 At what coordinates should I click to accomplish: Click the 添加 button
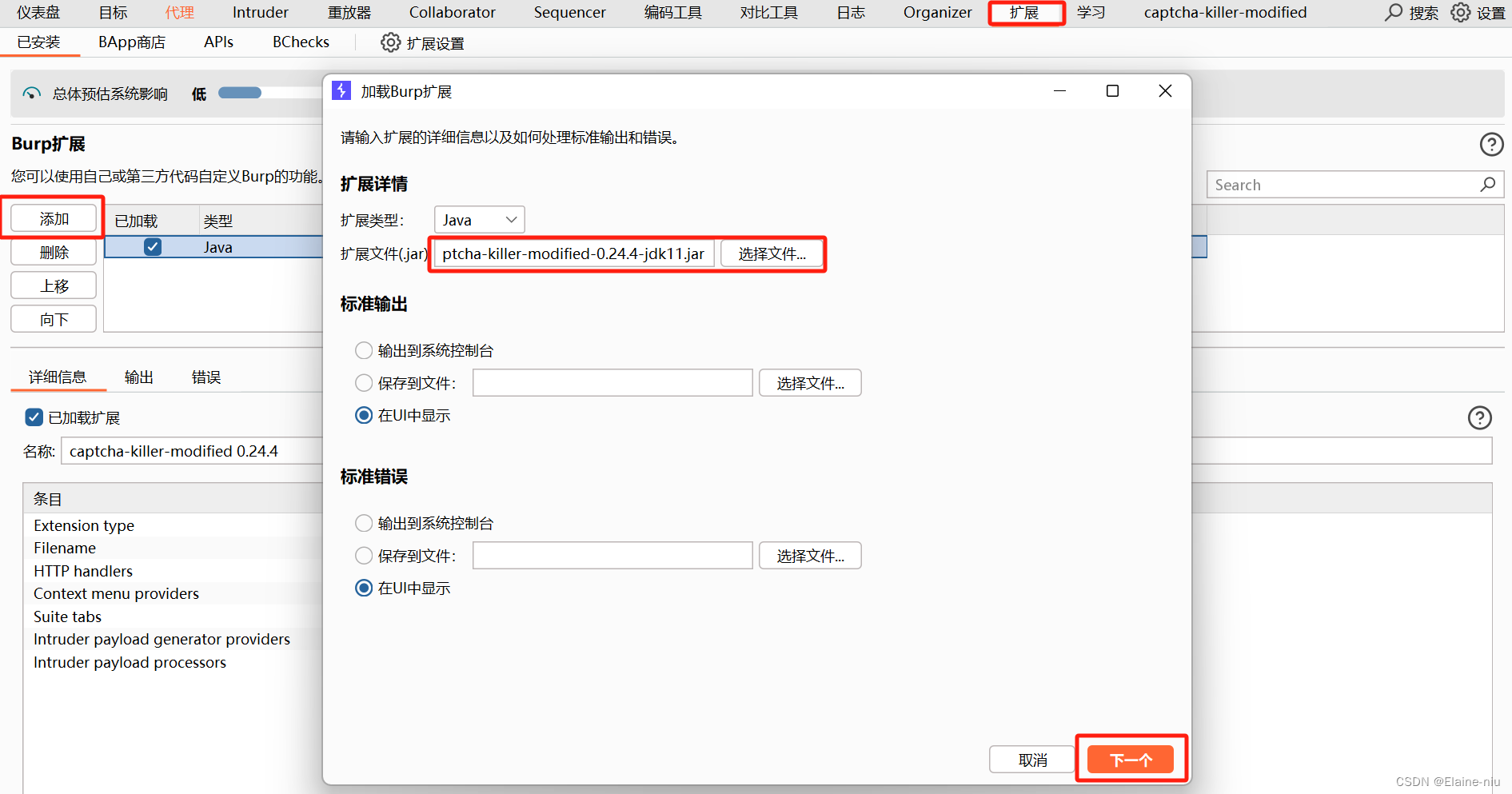pos(54,218)
